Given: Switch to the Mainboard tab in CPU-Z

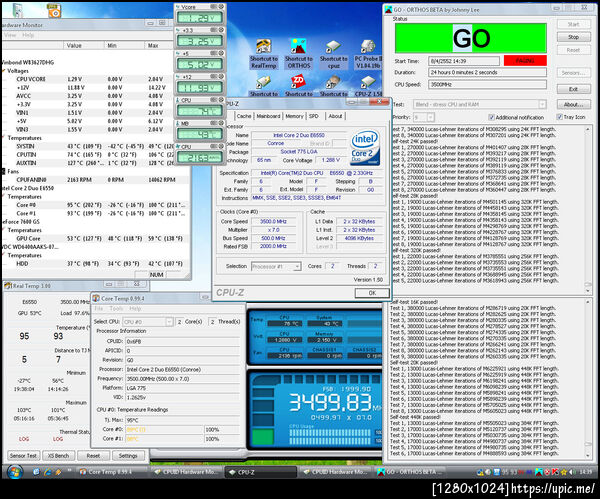Looking at the screenshot, I should coord(268,116).
